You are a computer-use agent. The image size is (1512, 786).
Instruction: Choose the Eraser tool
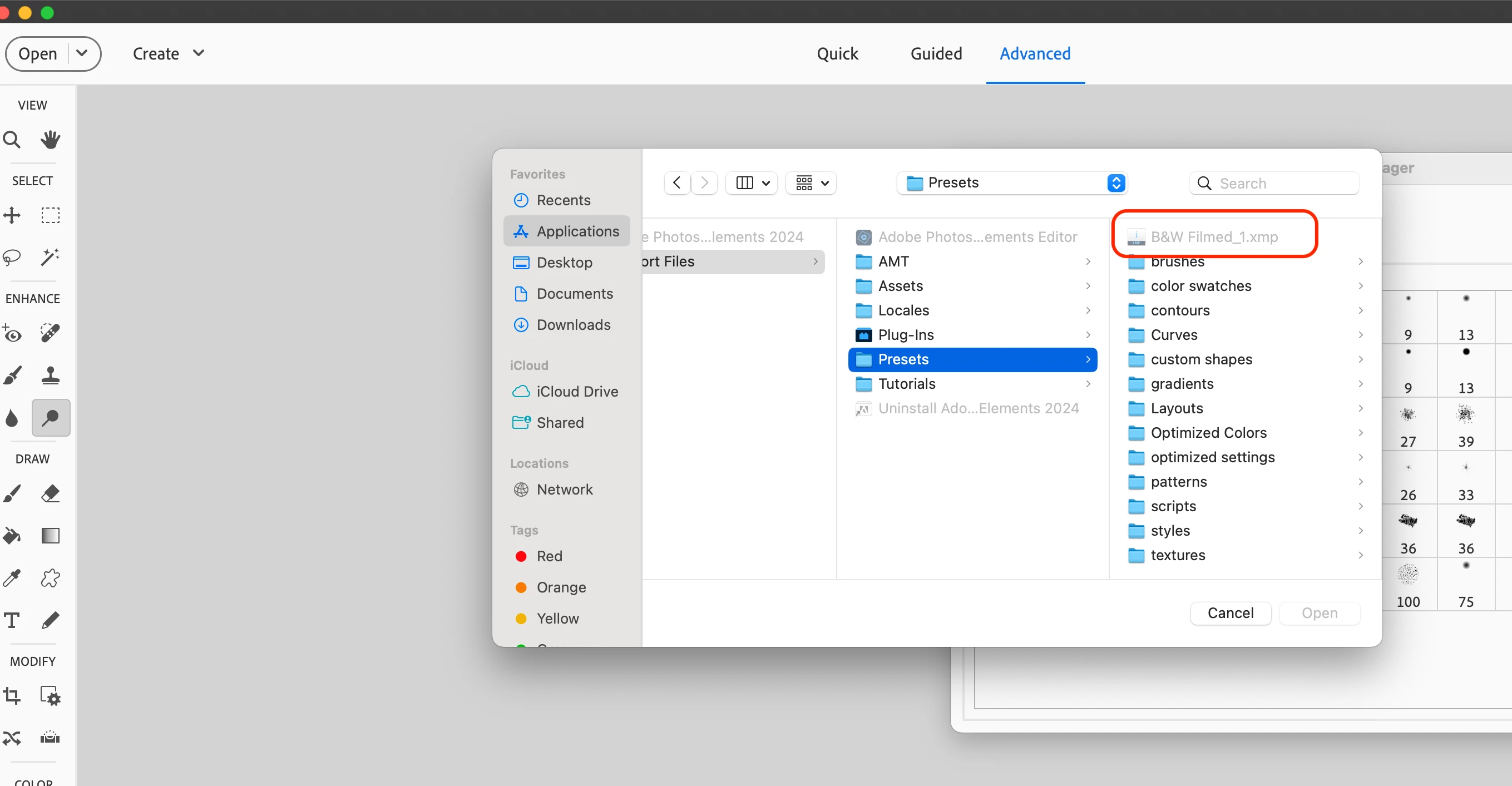pos(51,493)
